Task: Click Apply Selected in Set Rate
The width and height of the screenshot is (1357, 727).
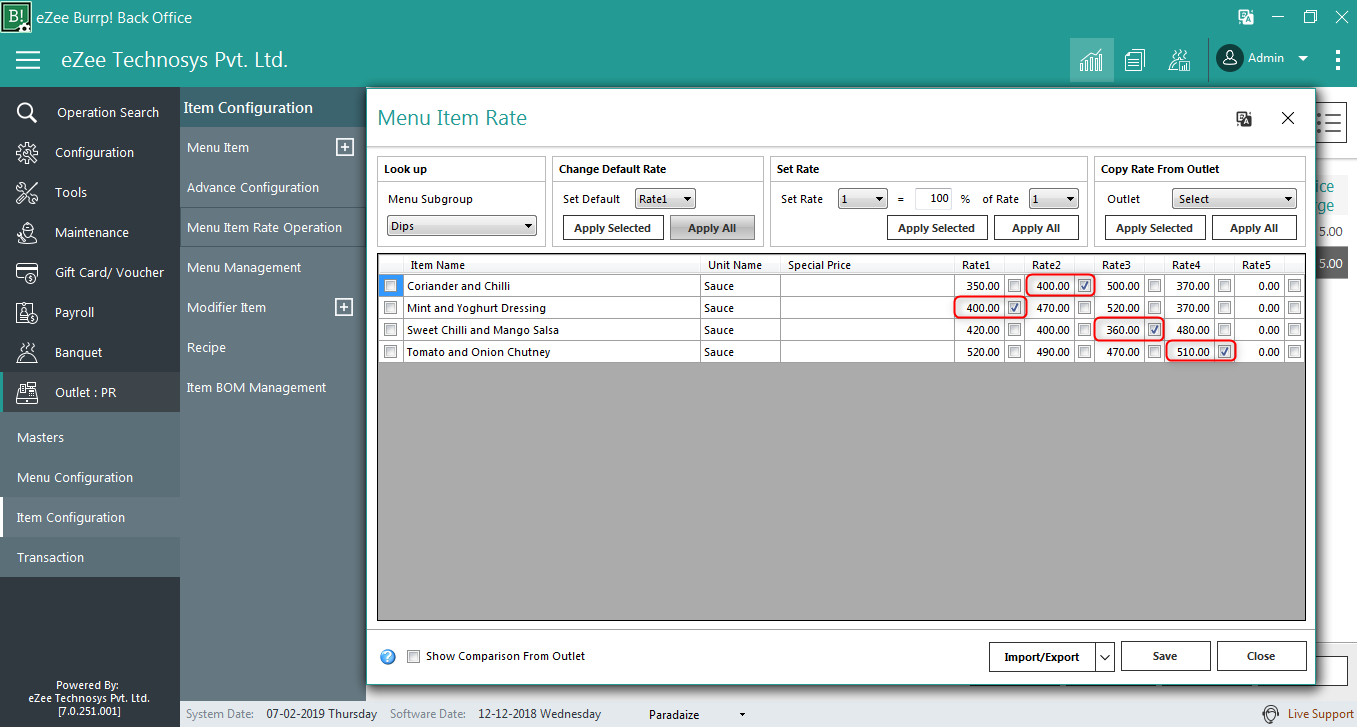Action: click(x=936, y=228)
